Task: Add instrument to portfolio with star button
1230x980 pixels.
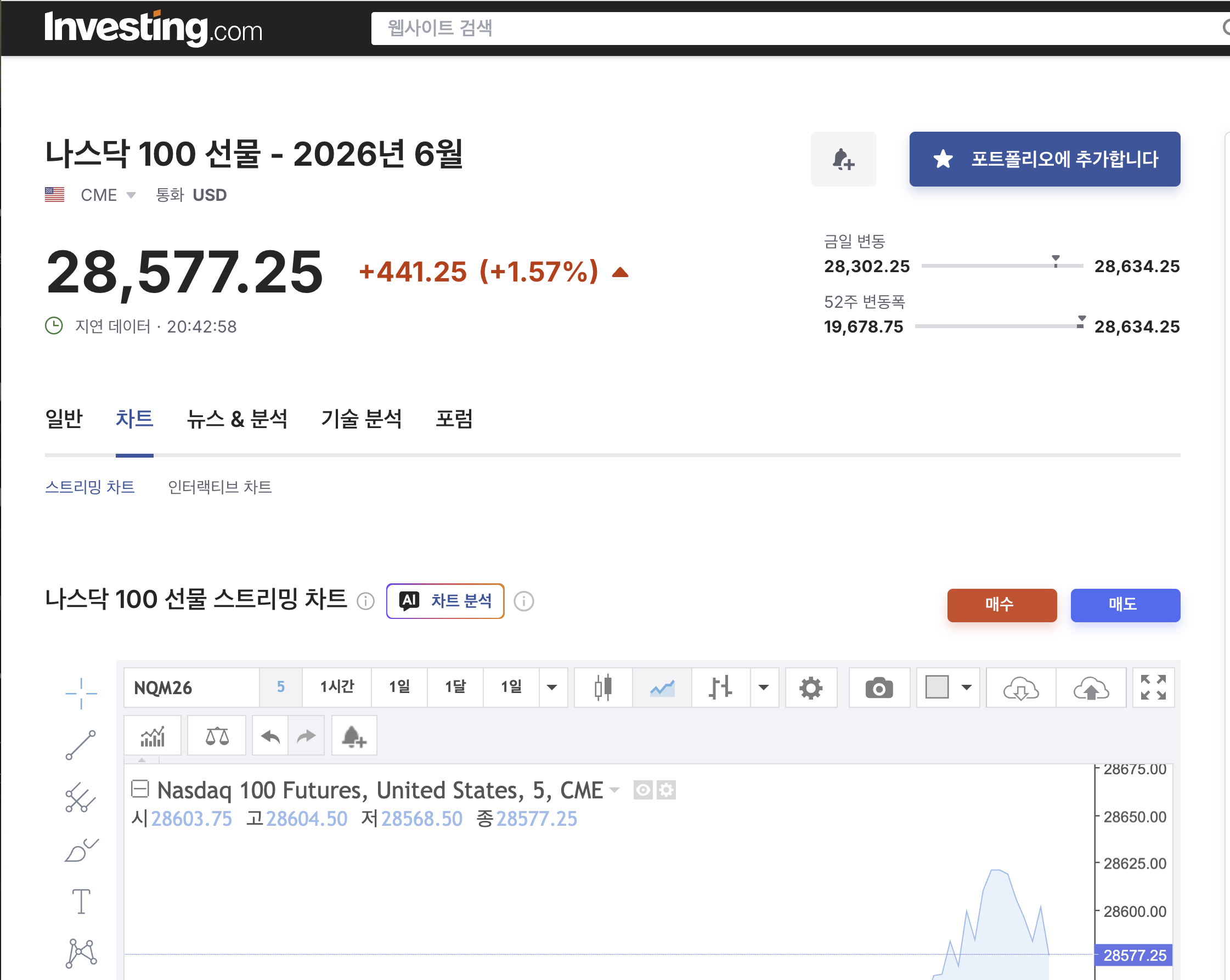Action: pyautogui.click(x=1044, y=159)
